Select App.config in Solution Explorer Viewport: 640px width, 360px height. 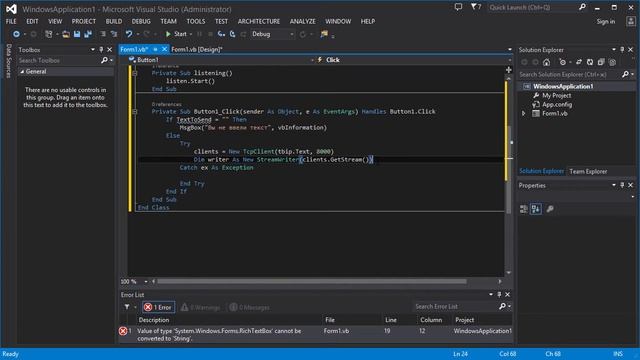click(x=557, y=104)
